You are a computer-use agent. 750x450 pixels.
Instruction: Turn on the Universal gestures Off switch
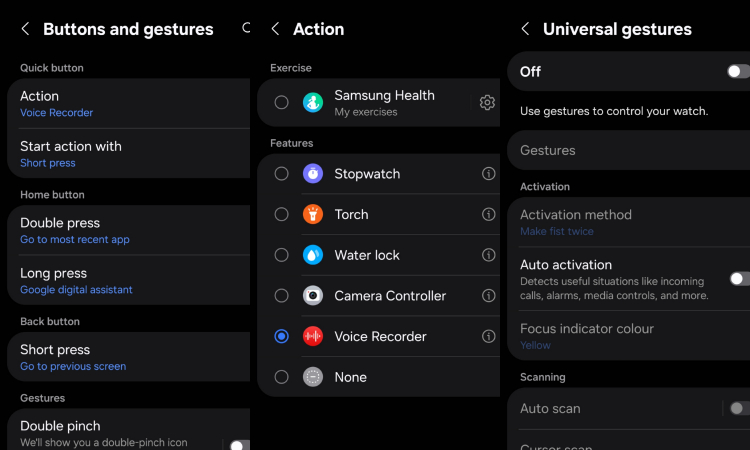(x=738, y=71)
